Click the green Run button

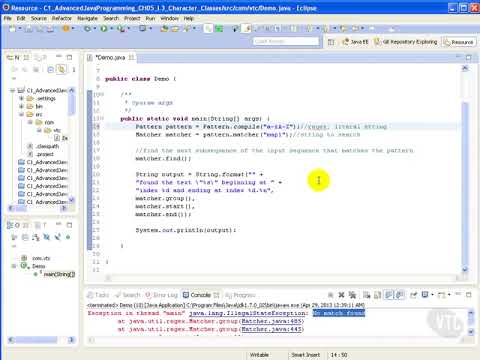pos(104,29)
